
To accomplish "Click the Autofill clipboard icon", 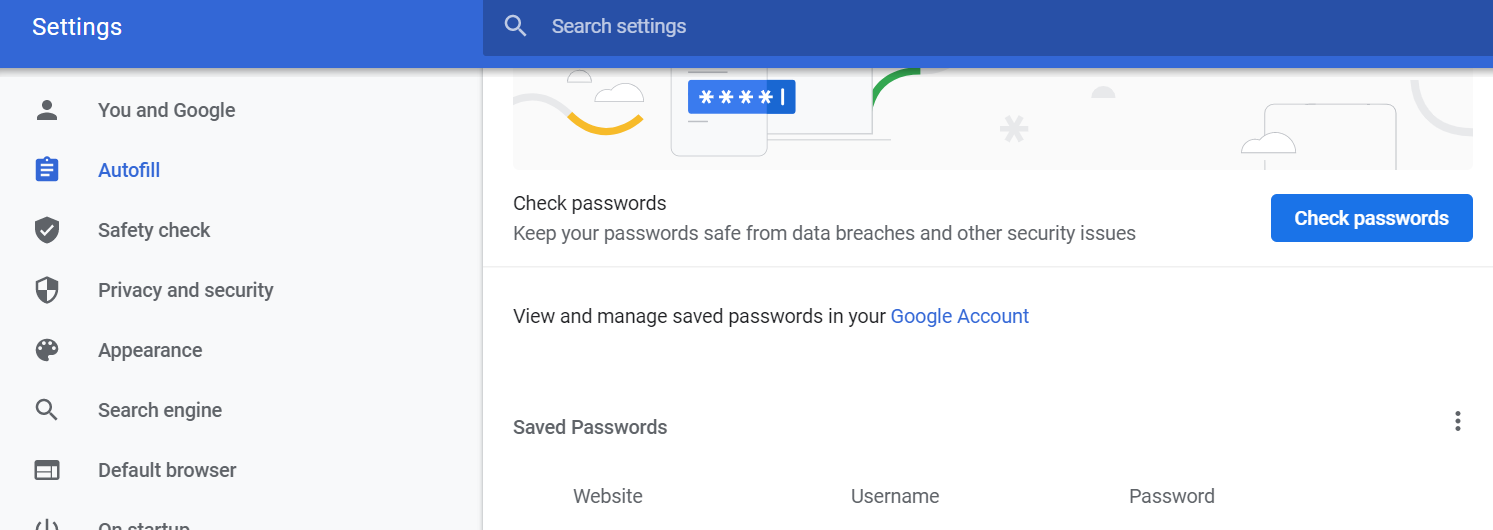I will pyautogui.click(x=47, y=170).
